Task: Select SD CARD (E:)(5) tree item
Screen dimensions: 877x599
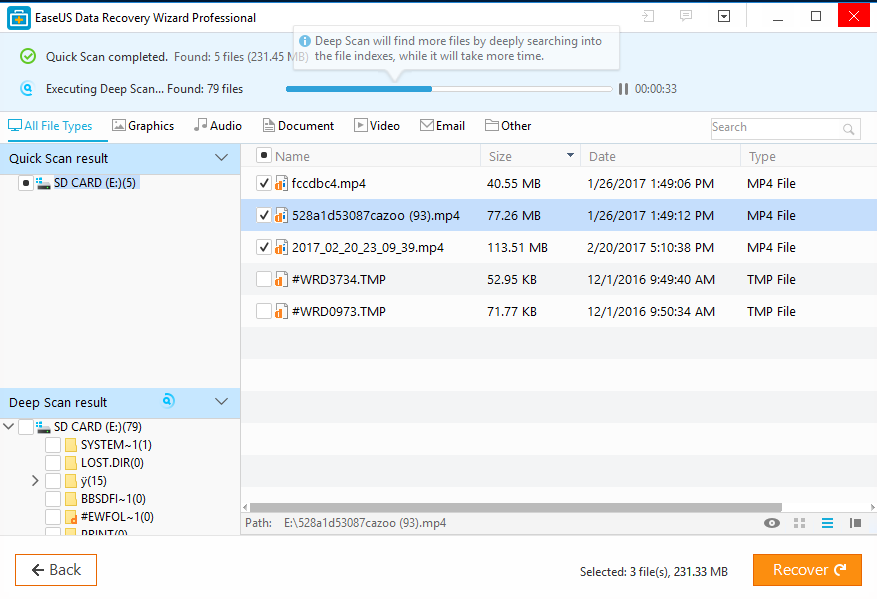Action: click(95, 183)
